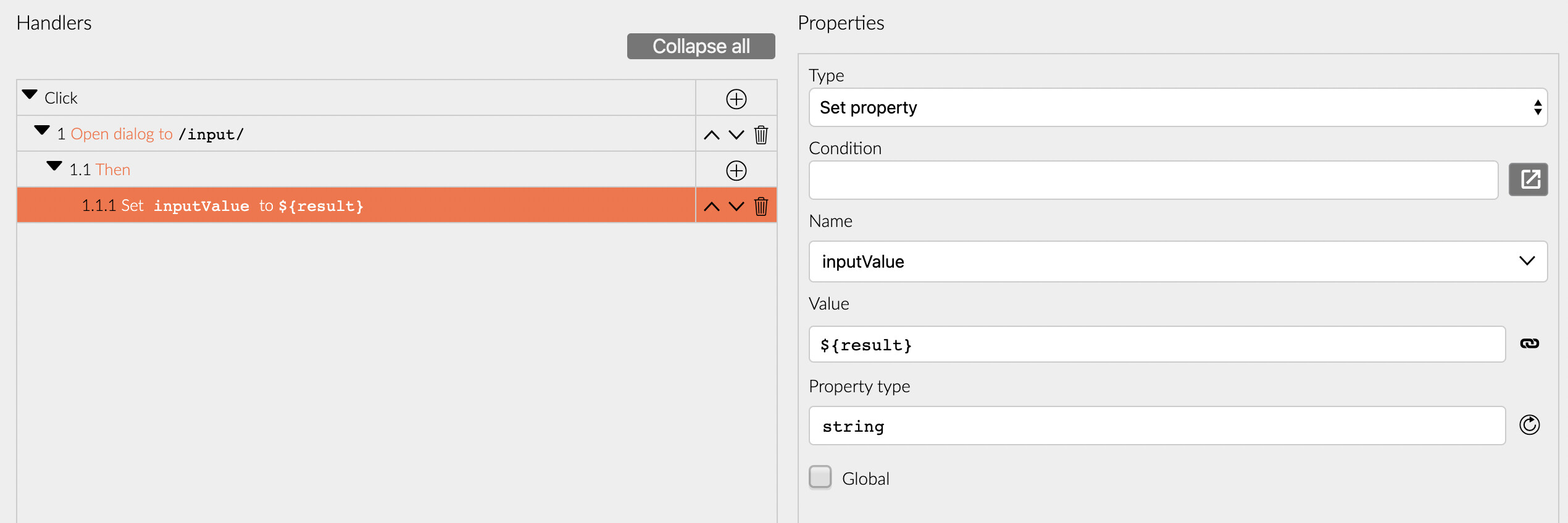Move Set inputValue action down
1568x523 pixels.
(x=736, y=206)
